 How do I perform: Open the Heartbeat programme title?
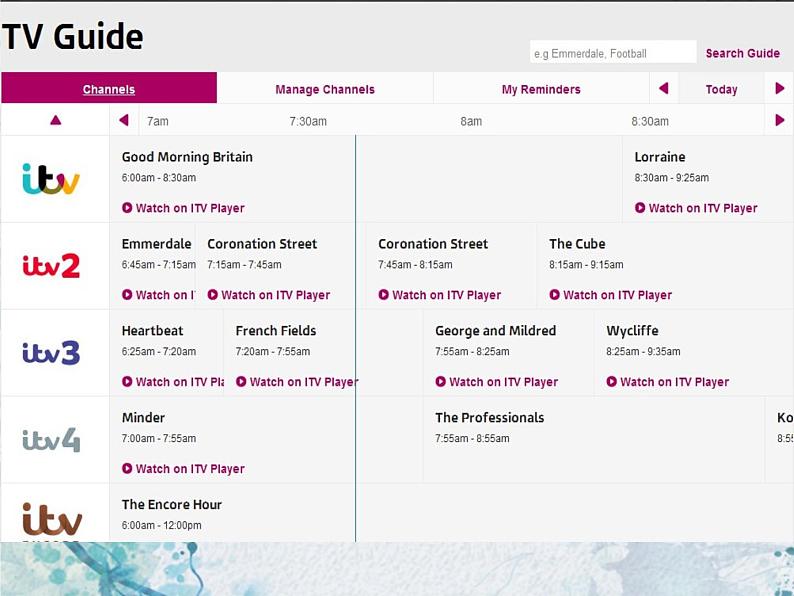(x=152, y=331)
